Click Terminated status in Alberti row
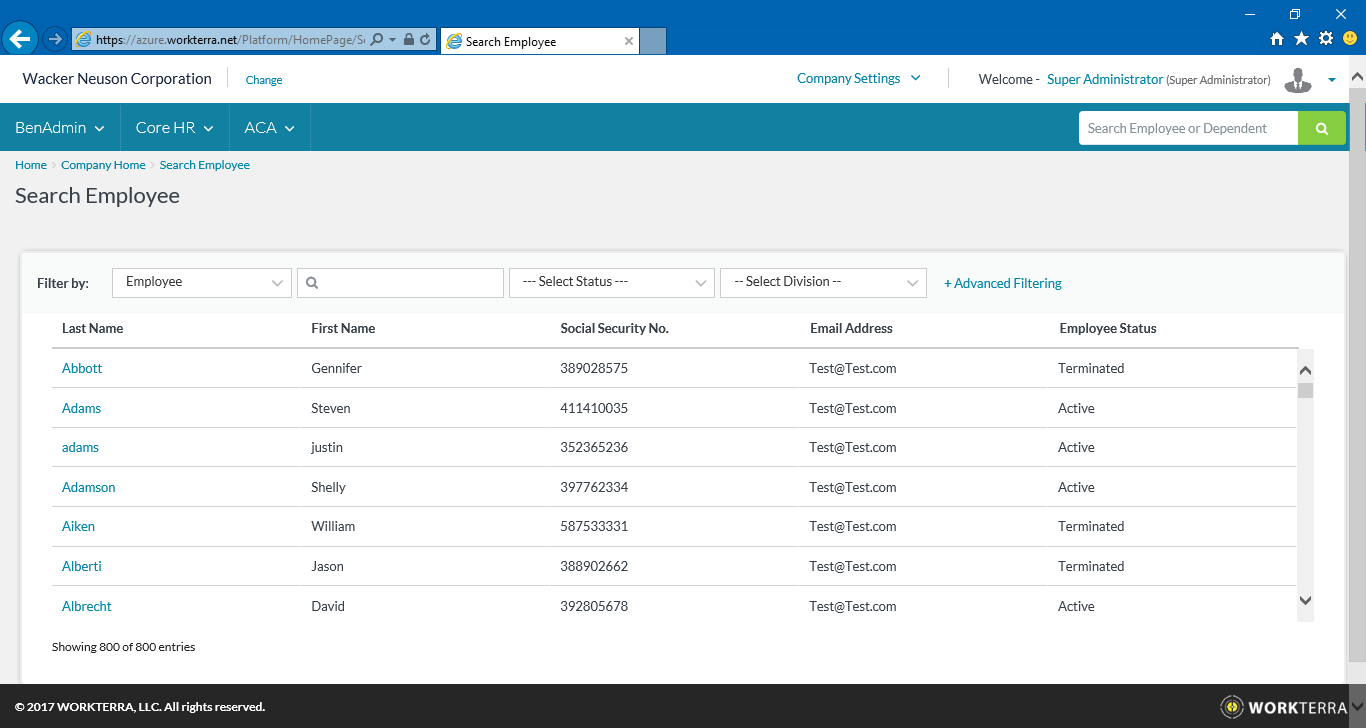 coord(1091,566)
